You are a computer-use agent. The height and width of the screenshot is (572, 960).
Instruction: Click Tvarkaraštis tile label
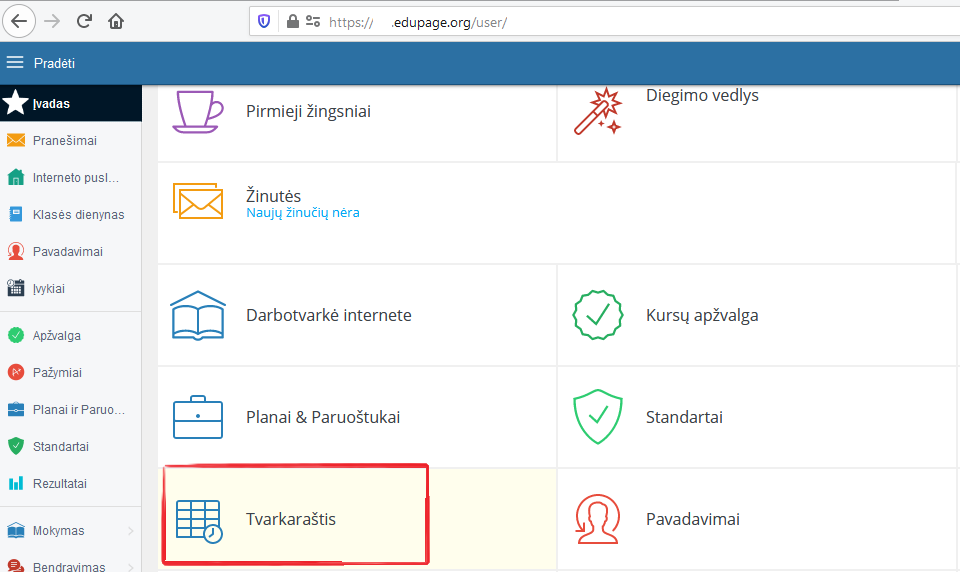click(291, 519)
